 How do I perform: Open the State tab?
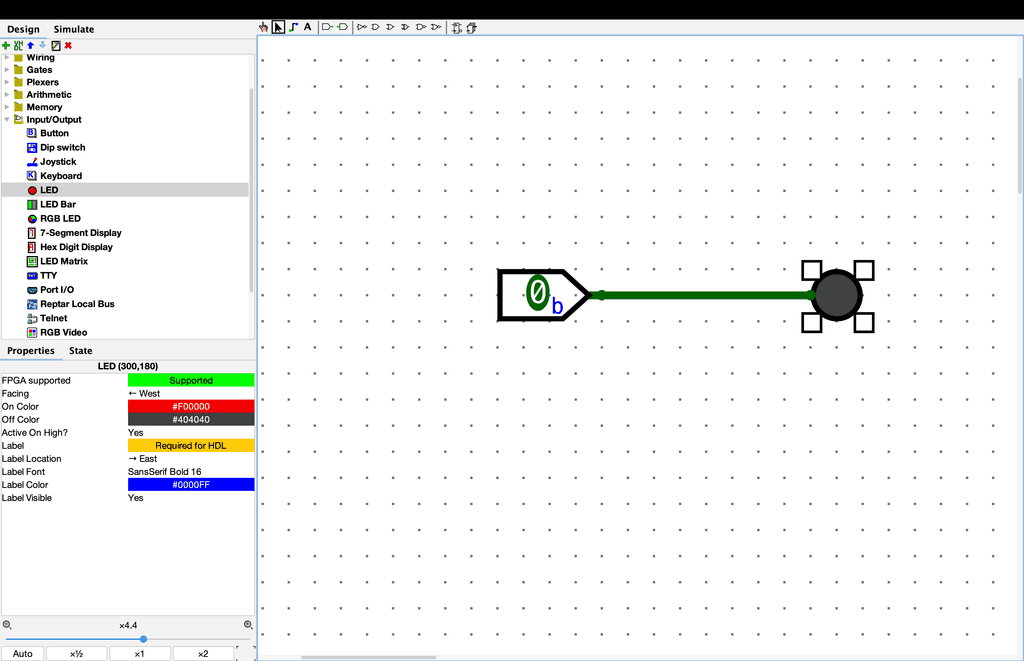coord(80,351)
